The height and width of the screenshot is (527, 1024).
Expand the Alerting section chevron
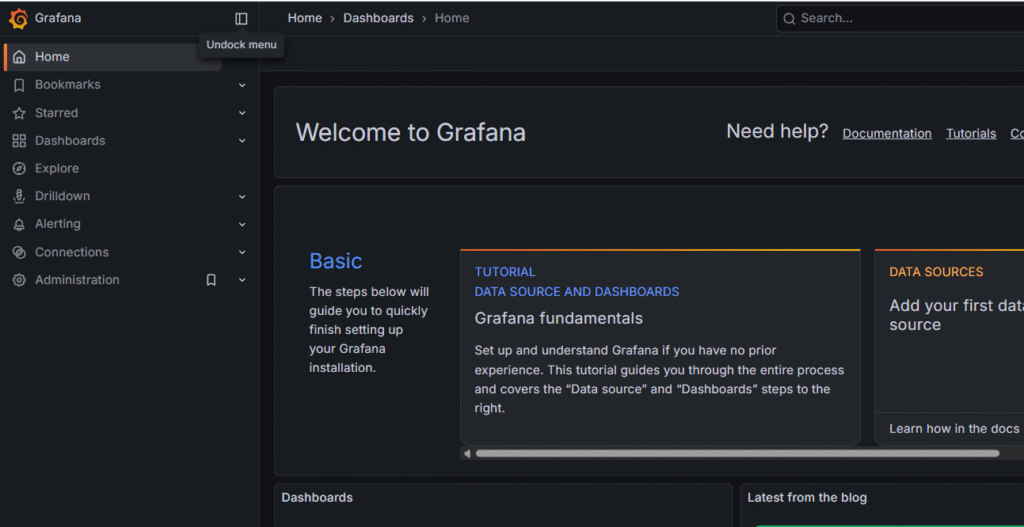point(242,225)
